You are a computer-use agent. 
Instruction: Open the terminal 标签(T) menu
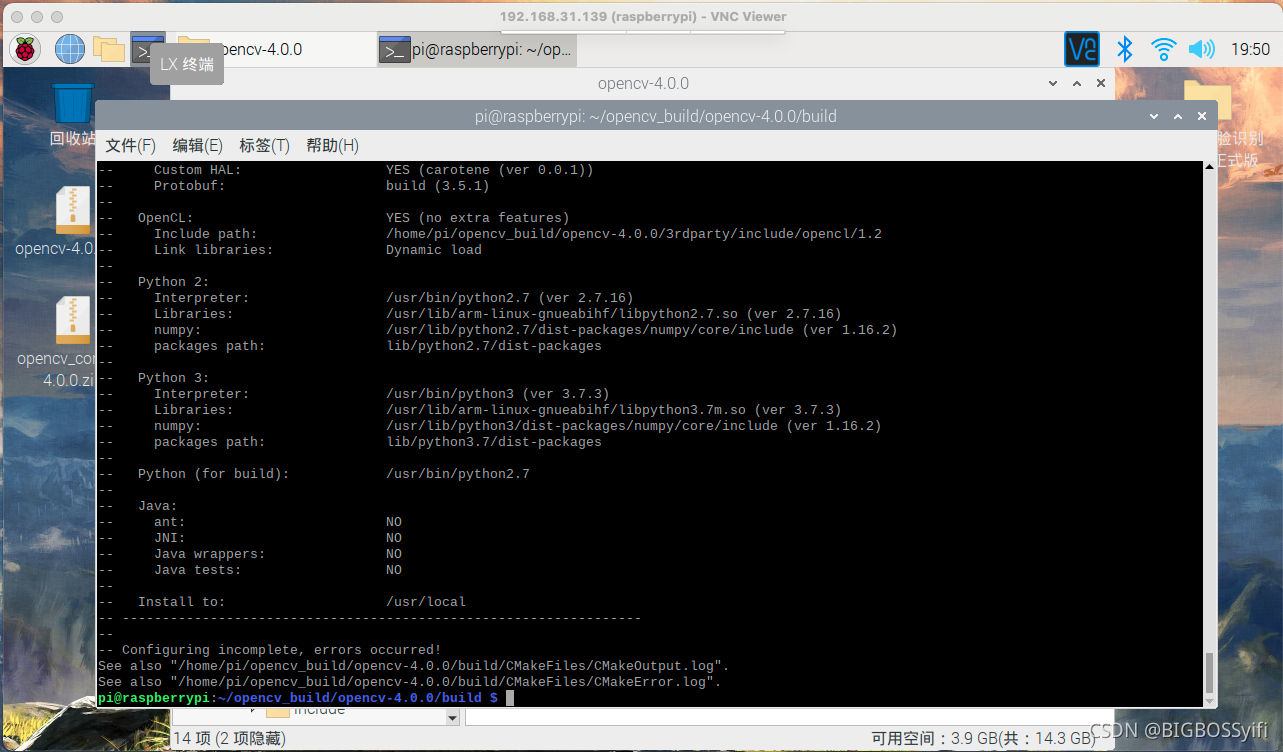click(265, 145)
